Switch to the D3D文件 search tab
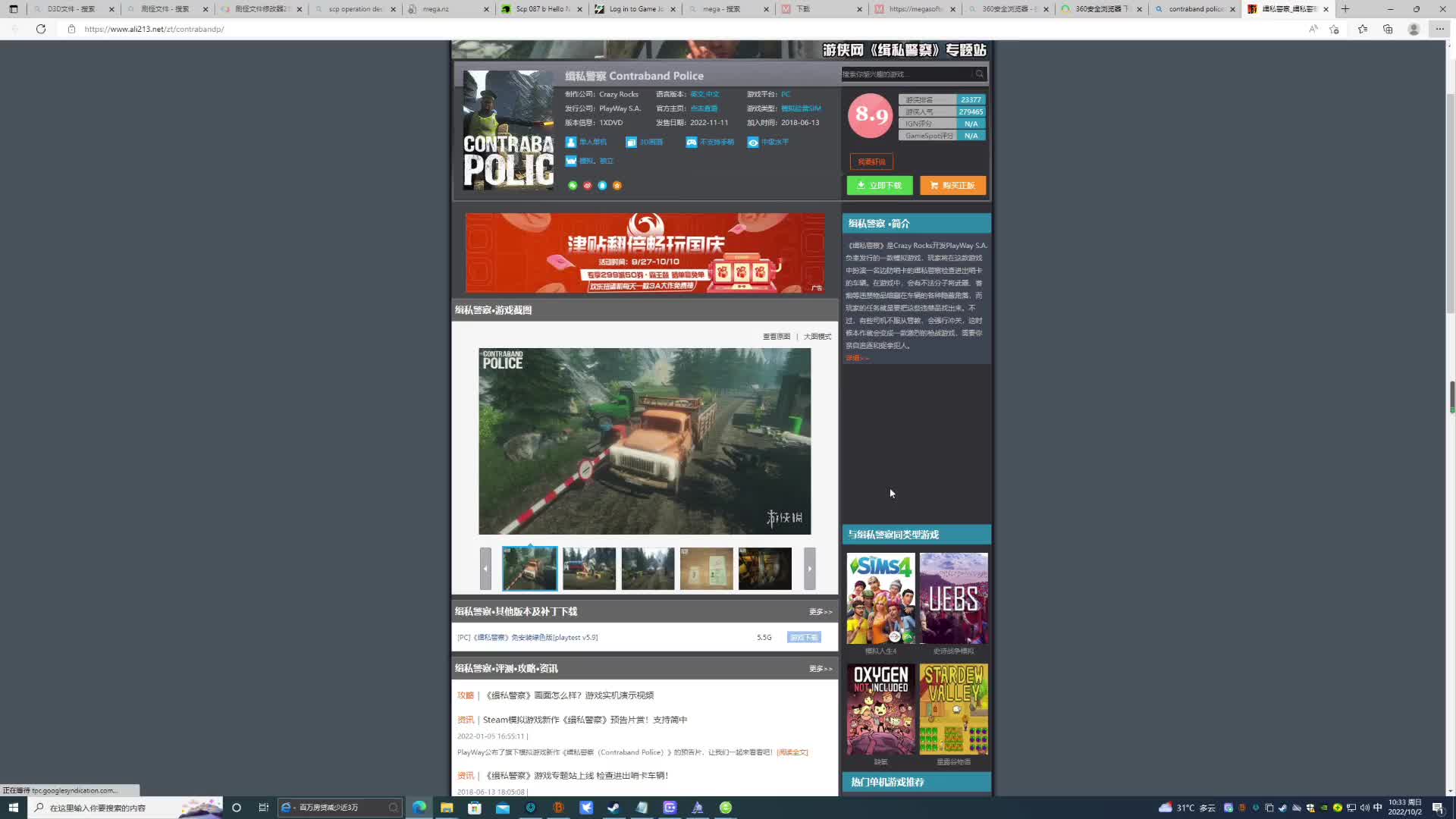The image size is (1456, 819). point(72,9)
